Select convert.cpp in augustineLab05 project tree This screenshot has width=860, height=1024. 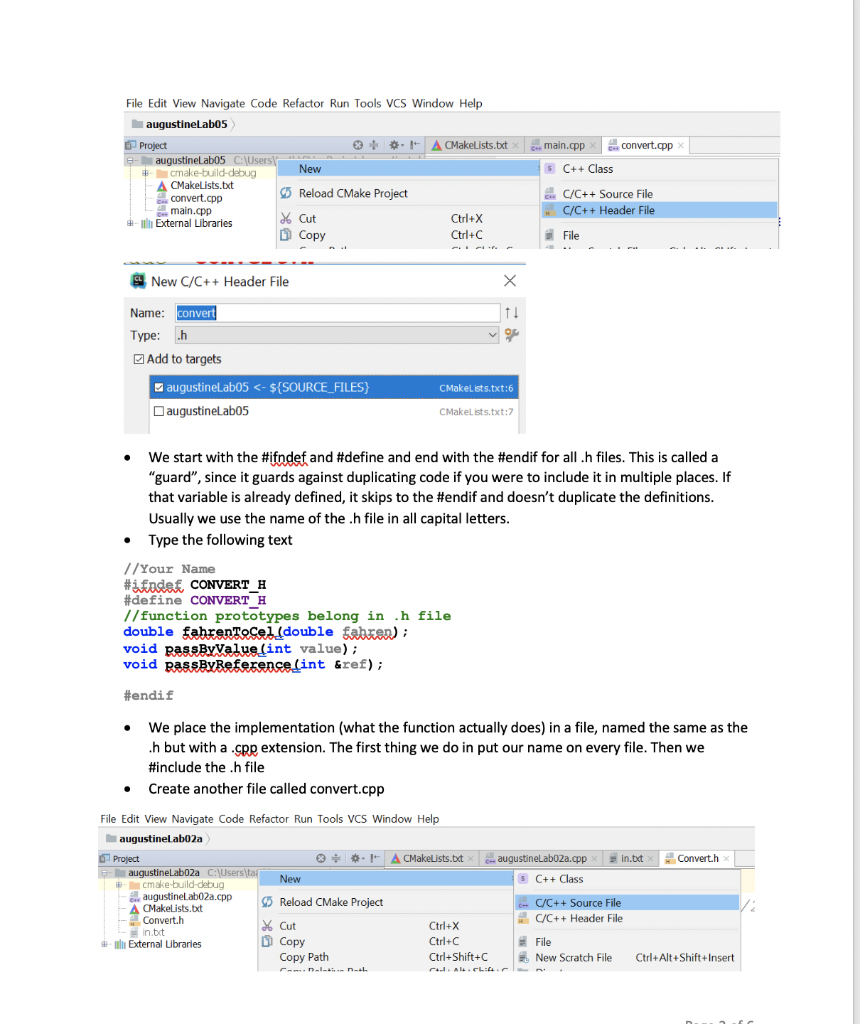[196, 199]
